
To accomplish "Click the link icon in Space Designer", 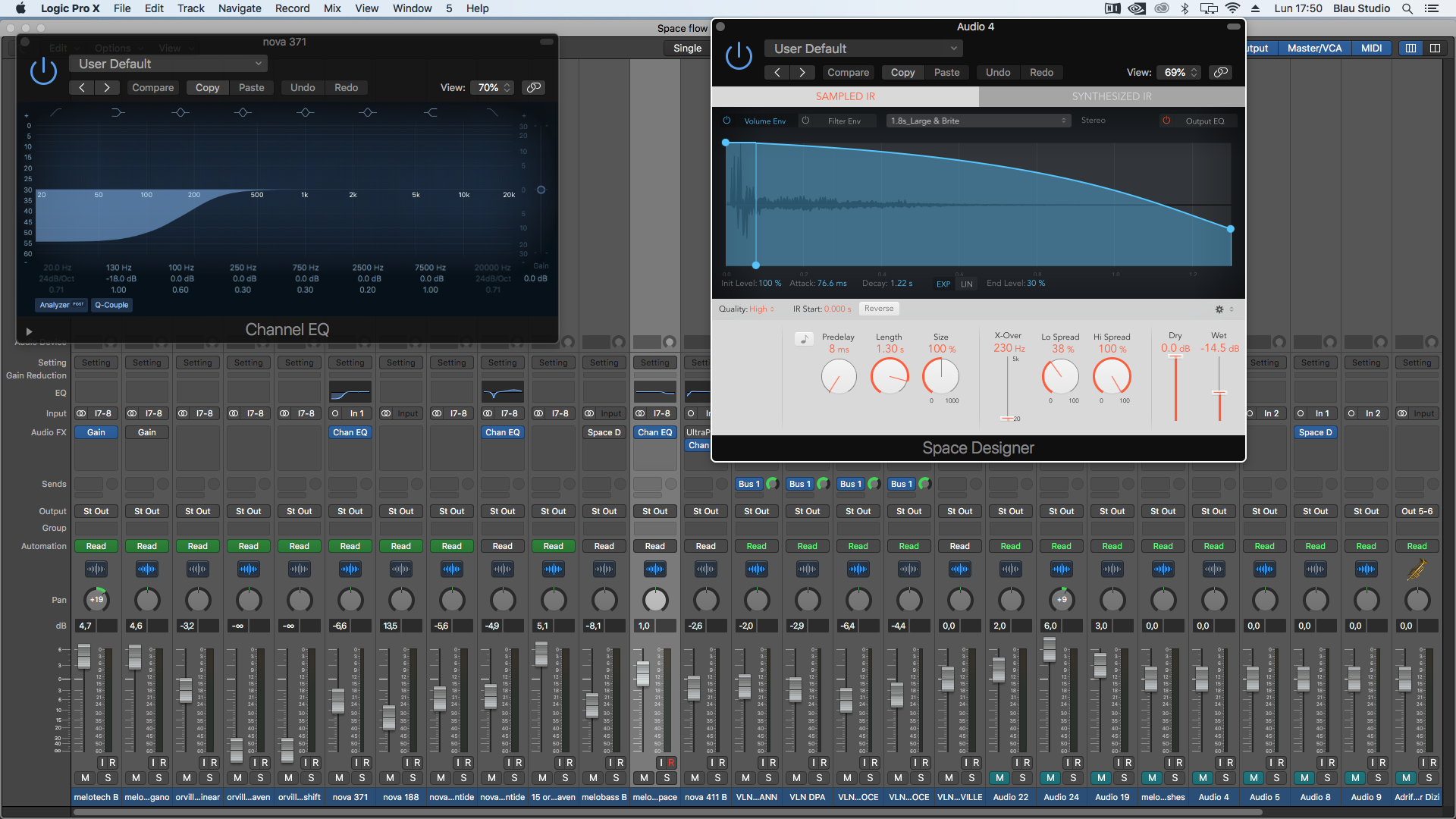I will (x=1221, y=72).
